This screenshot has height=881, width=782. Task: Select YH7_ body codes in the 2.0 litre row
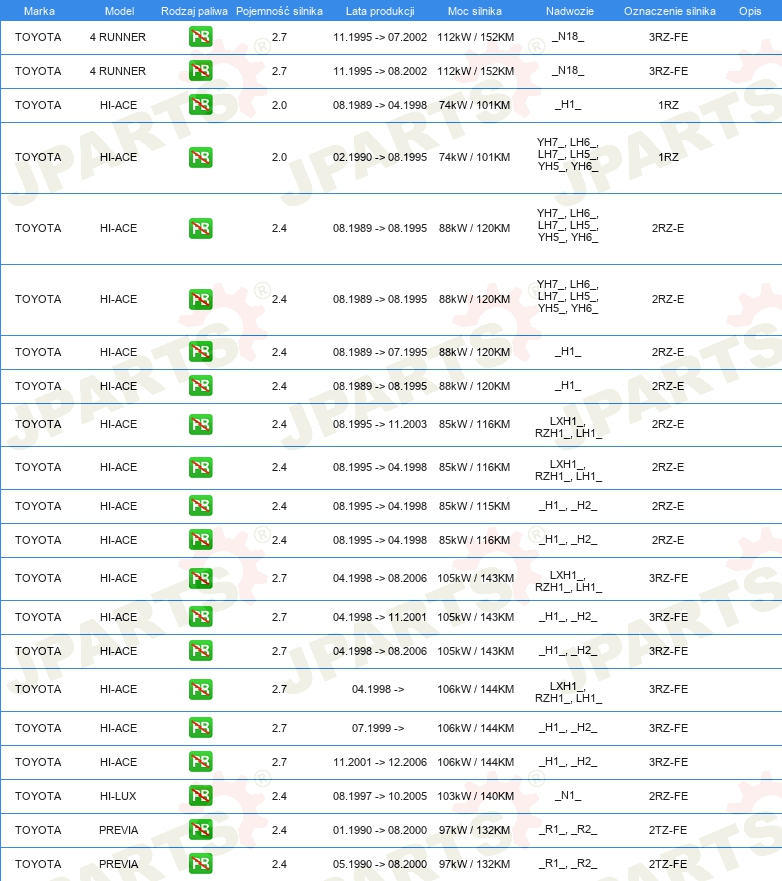click(x=568, y=155)
